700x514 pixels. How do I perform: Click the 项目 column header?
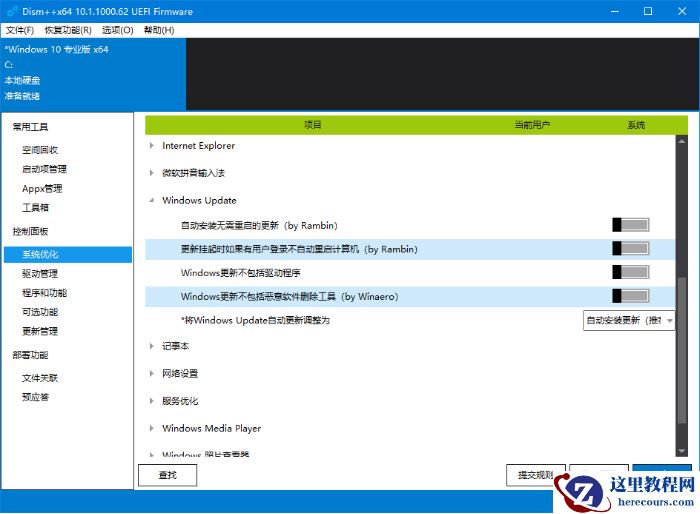(312, 125)
